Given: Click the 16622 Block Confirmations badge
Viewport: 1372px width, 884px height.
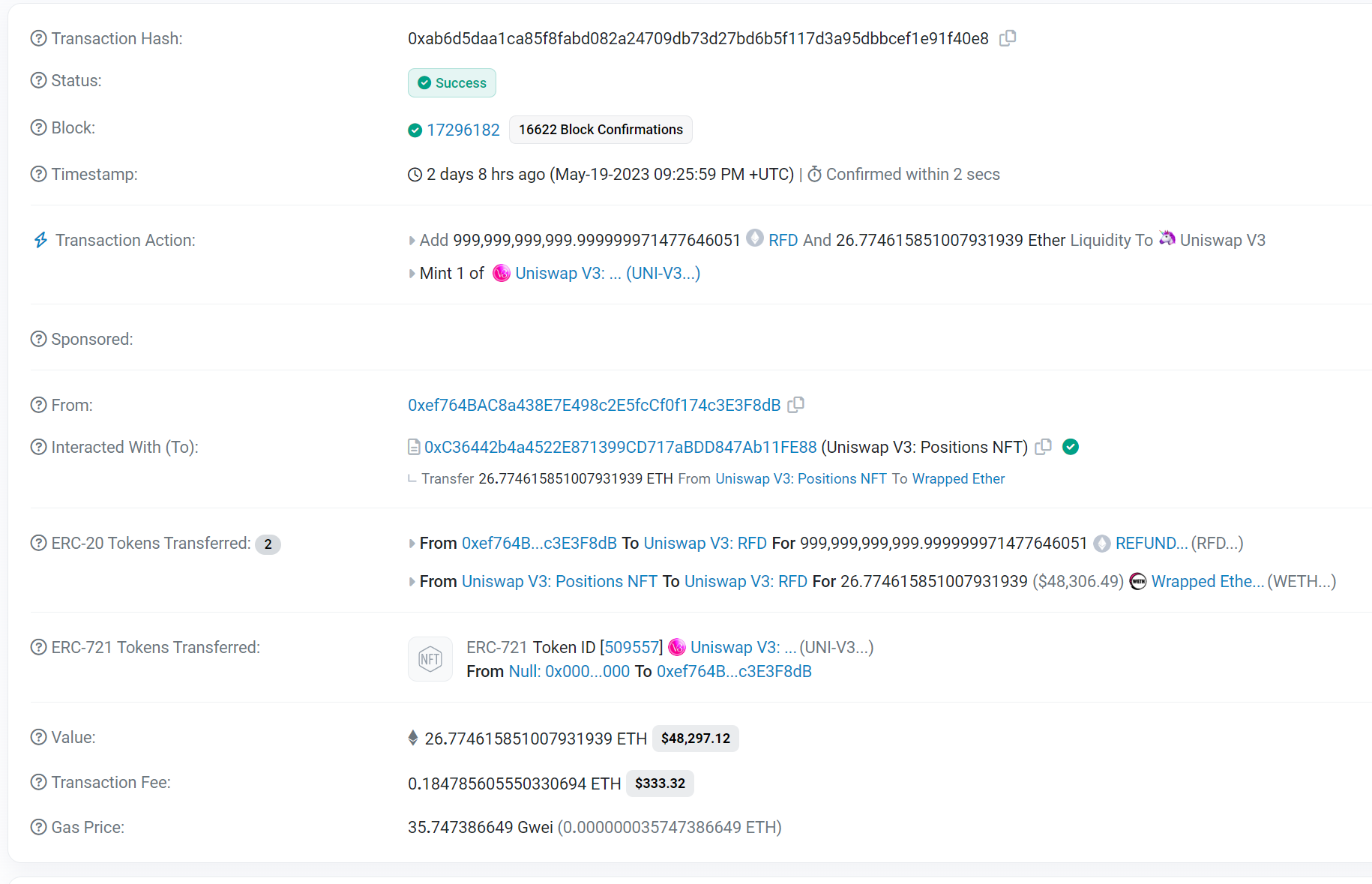Looking at the screenshot, I should [601, 130].
